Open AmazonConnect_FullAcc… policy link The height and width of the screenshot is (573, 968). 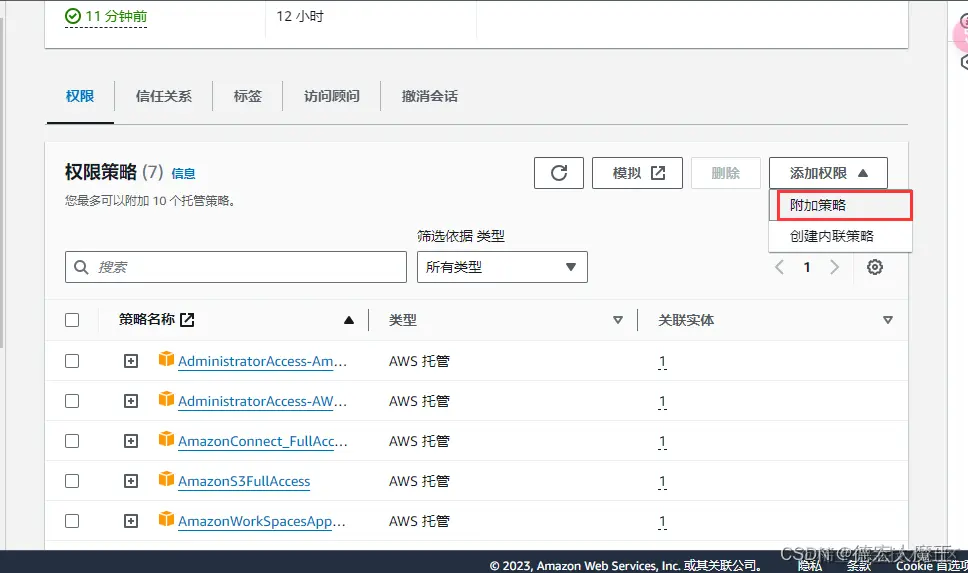[262, 441]
